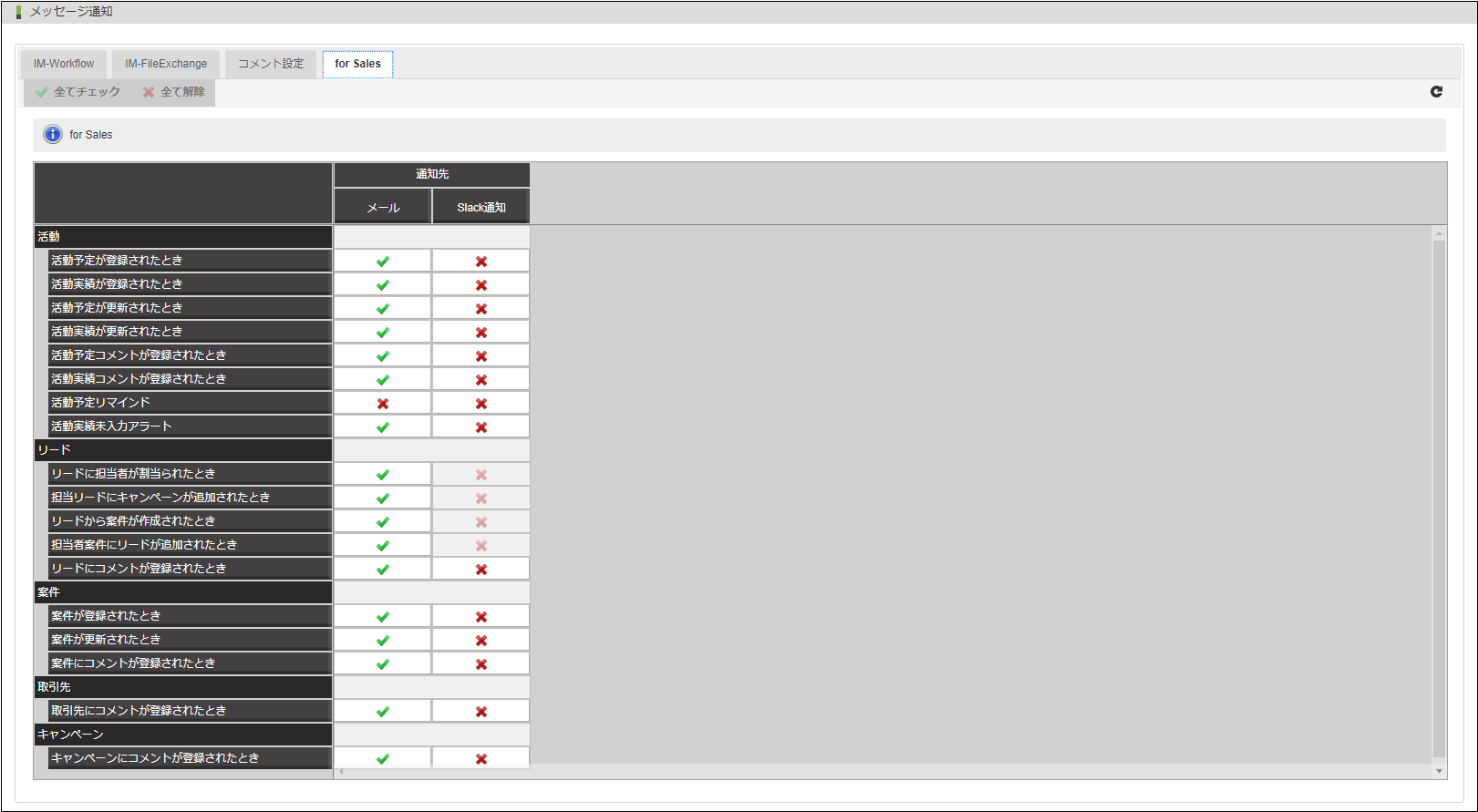1478x812 pixels.
Task: Toggle mail for 案件が更新されたとき
Action: [x=383, y=640]
